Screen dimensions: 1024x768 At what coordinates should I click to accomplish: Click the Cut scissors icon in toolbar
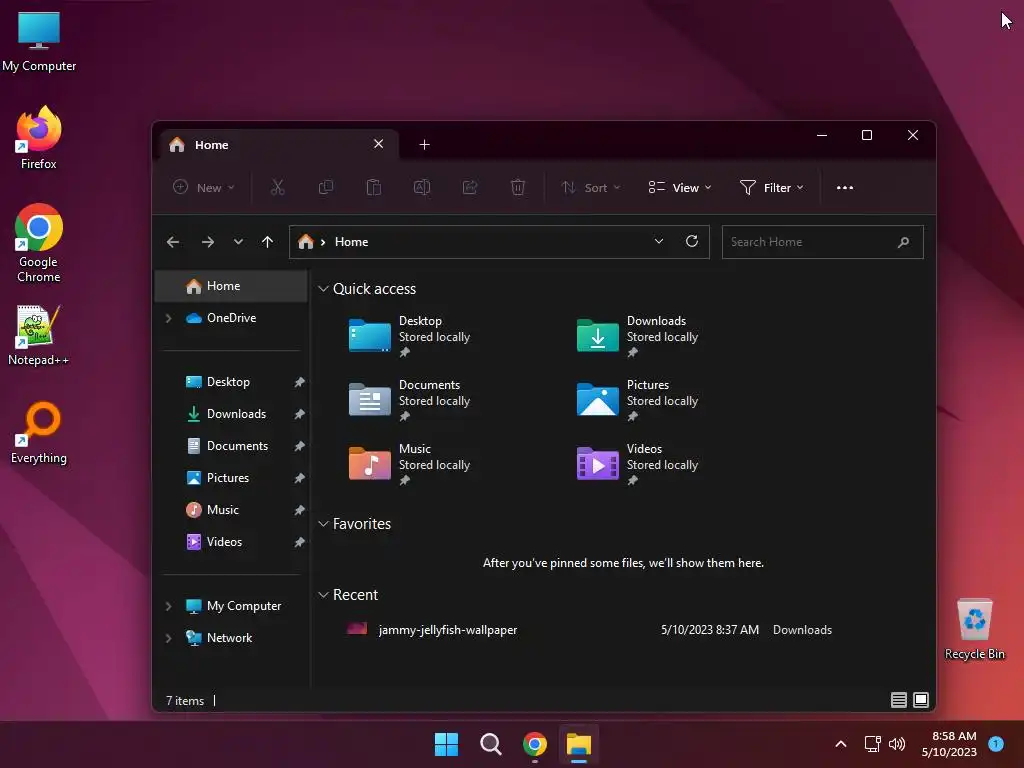(x=278, y=187)
